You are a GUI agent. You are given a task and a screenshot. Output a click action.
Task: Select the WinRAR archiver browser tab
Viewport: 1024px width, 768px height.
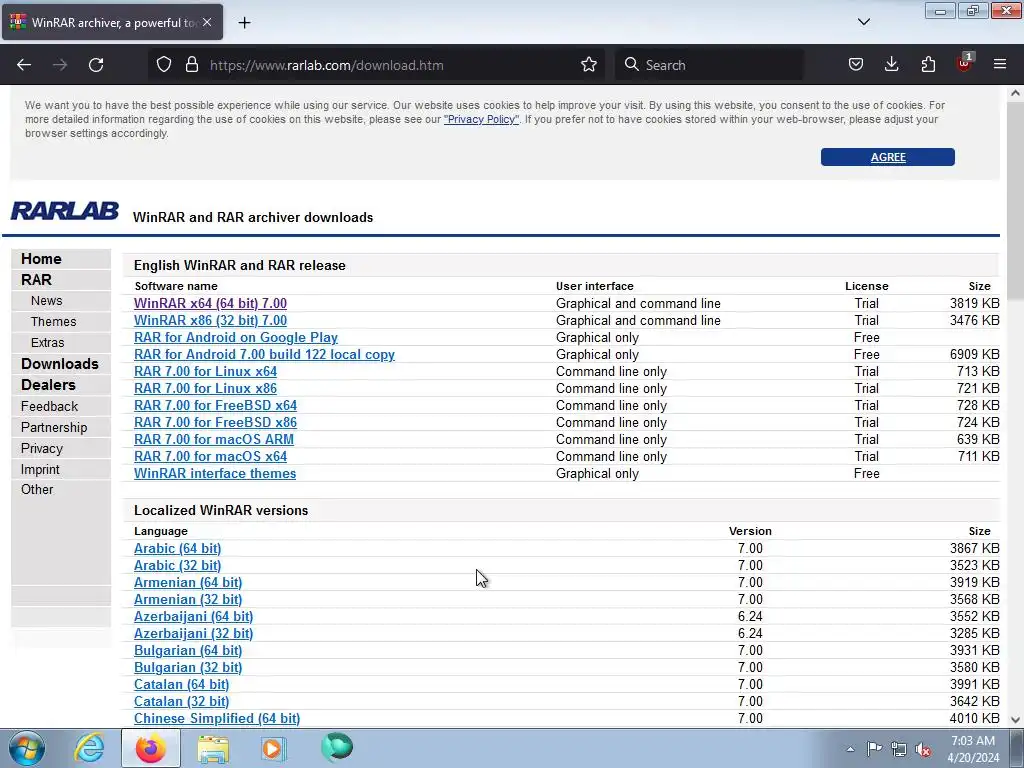(x=112, y=22)
